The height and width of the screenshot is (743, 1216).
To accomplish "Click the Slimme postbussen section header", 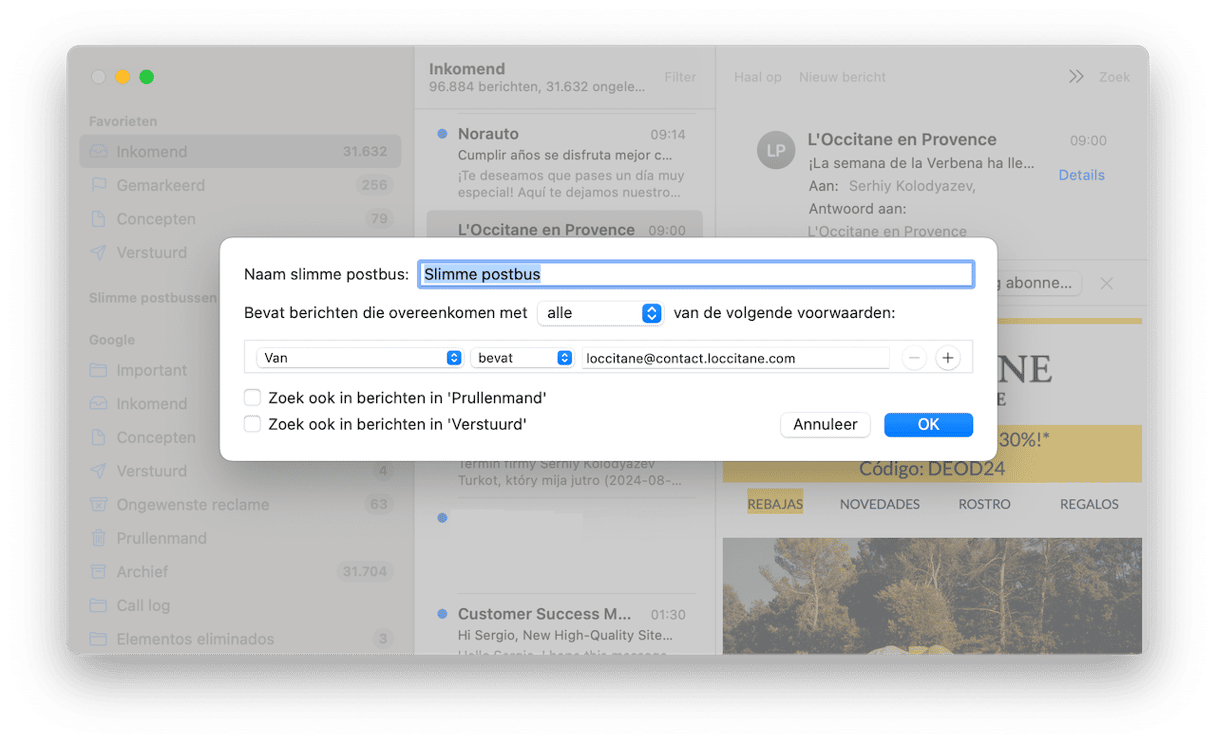I will coord(152,298).
